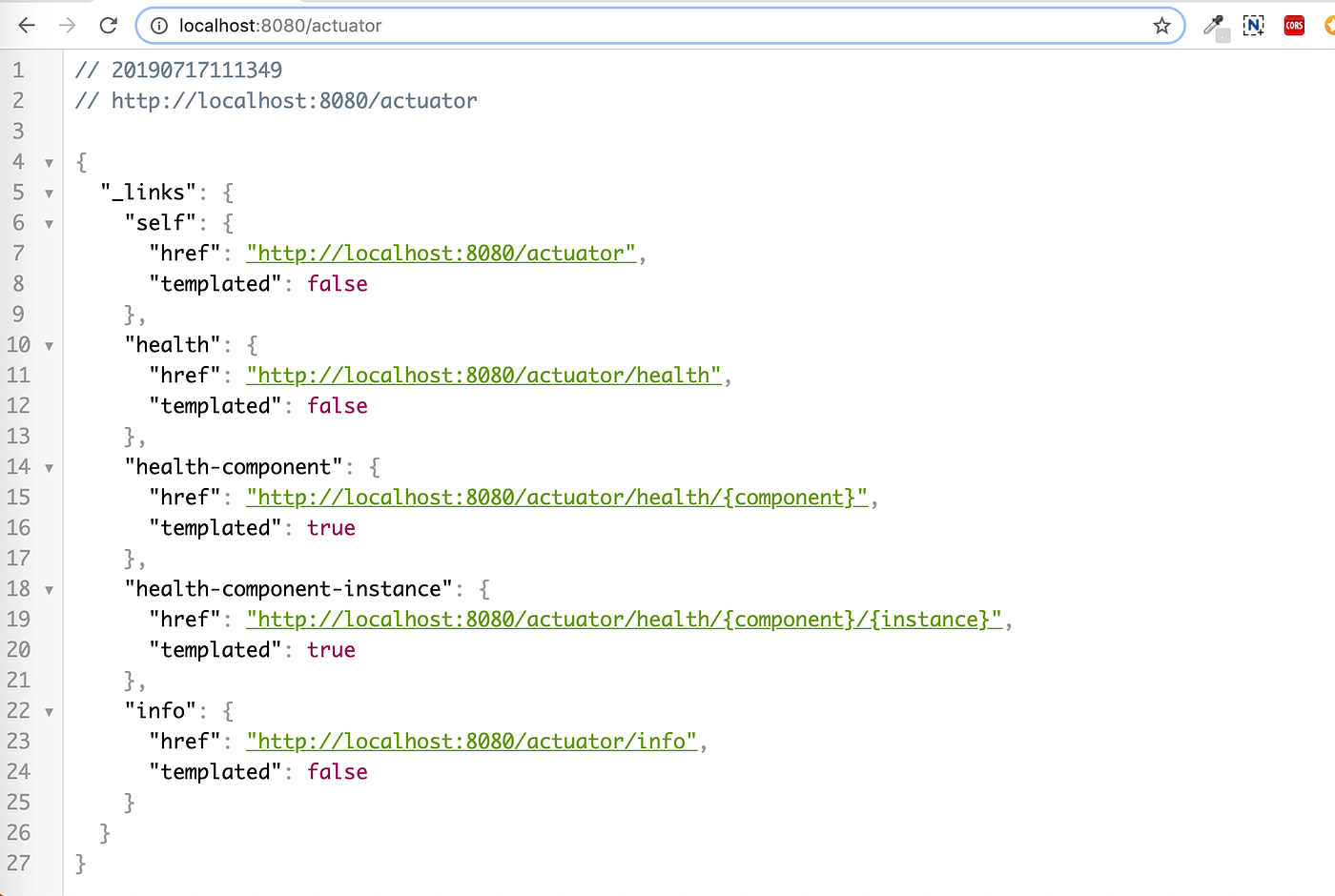Reload the actuator page
The image size is (1335, 896).
[x=108, y=25]
